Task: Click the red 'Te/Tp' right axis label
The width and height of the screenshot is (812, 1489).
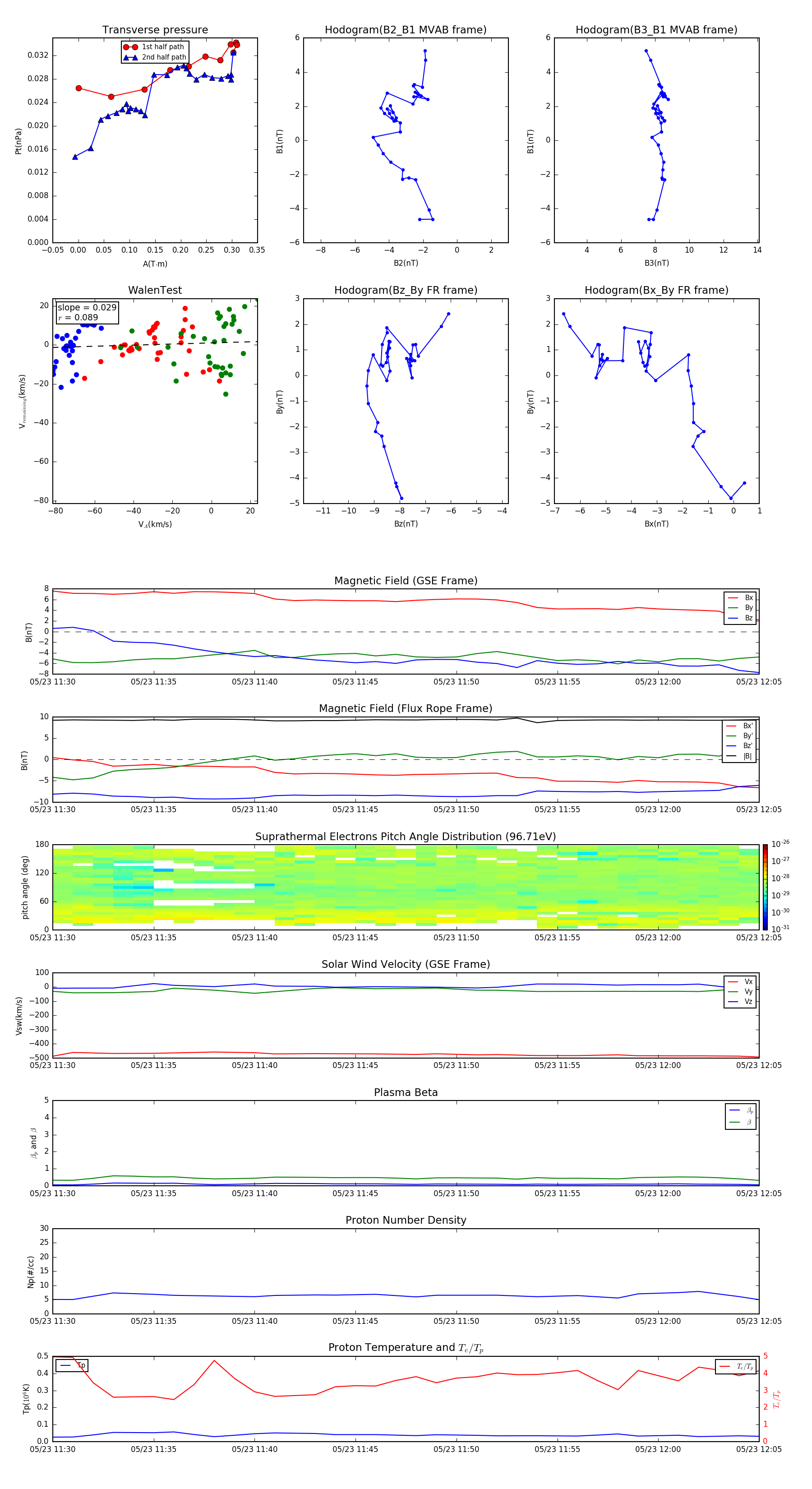Action: tap(777, 1399)
